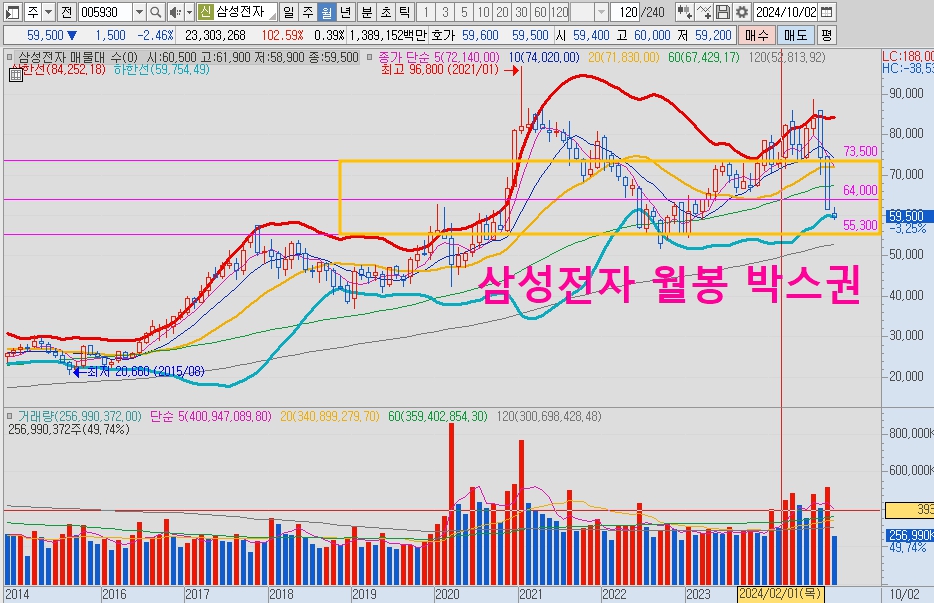The image size is (934, 603).
Task: Click the 2024/02/01(목) date marker
Action: point(780,593)
